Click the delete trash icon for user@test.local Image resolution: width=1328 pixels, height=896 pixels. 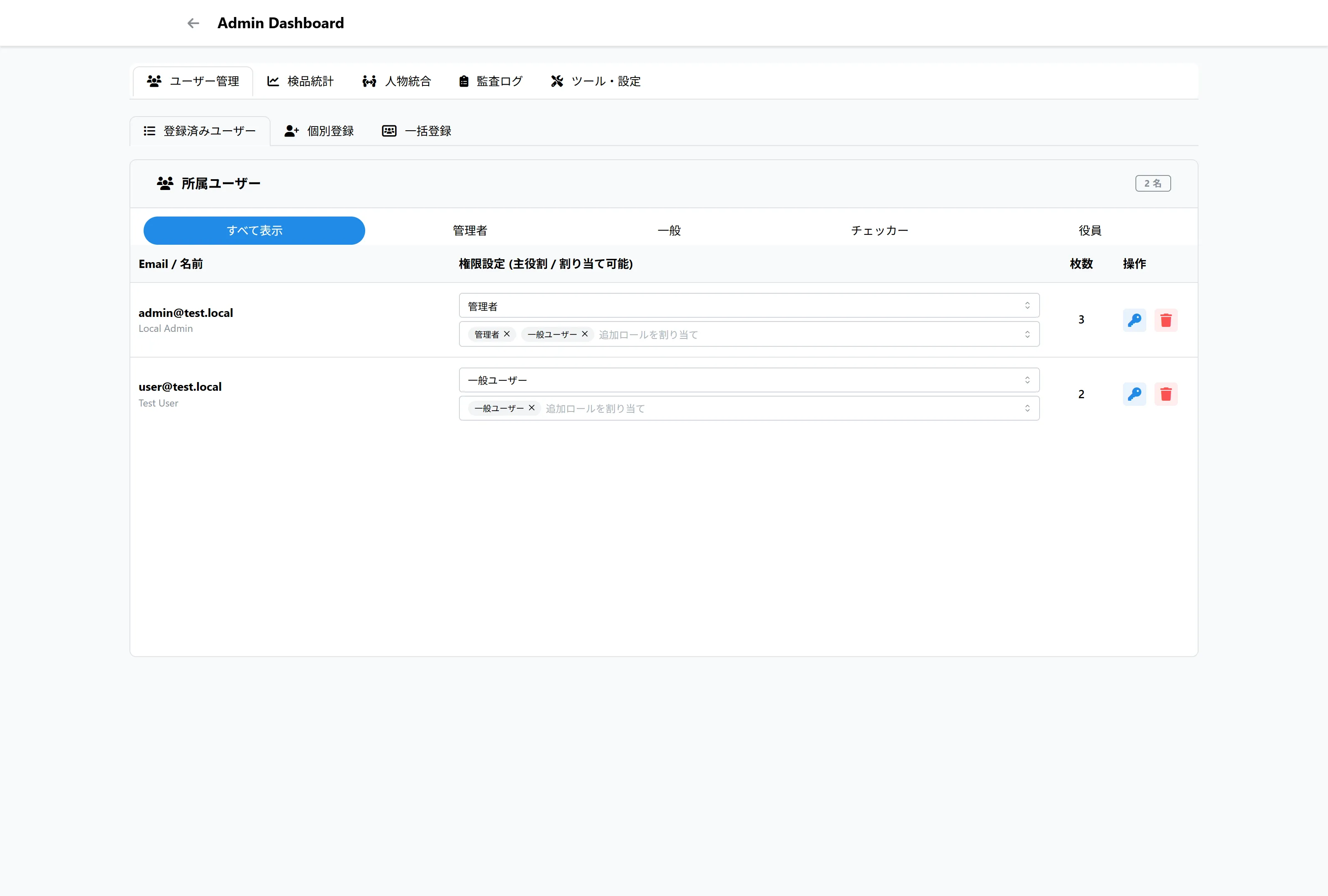tap(1166, 394)
